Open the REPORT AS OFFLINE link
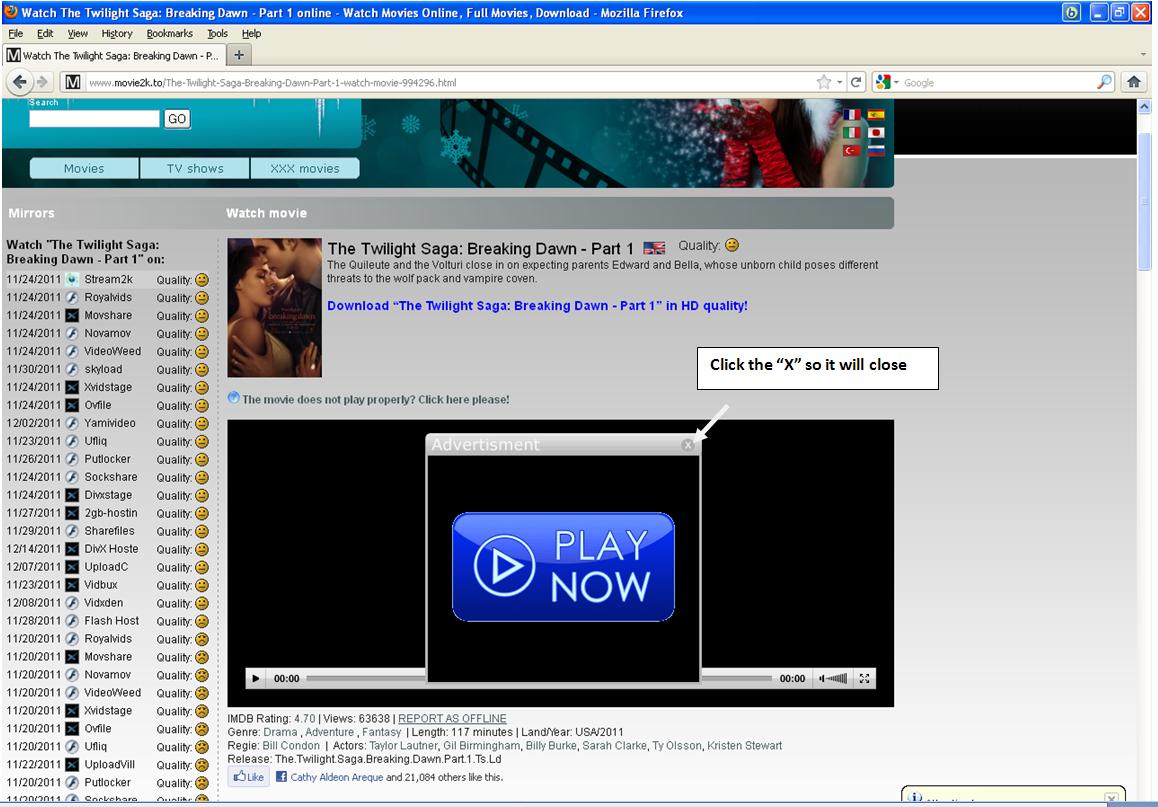Image resolution: width=1158 pixels, height=807 pixels. pyautogui.click(x=452, y=718)
